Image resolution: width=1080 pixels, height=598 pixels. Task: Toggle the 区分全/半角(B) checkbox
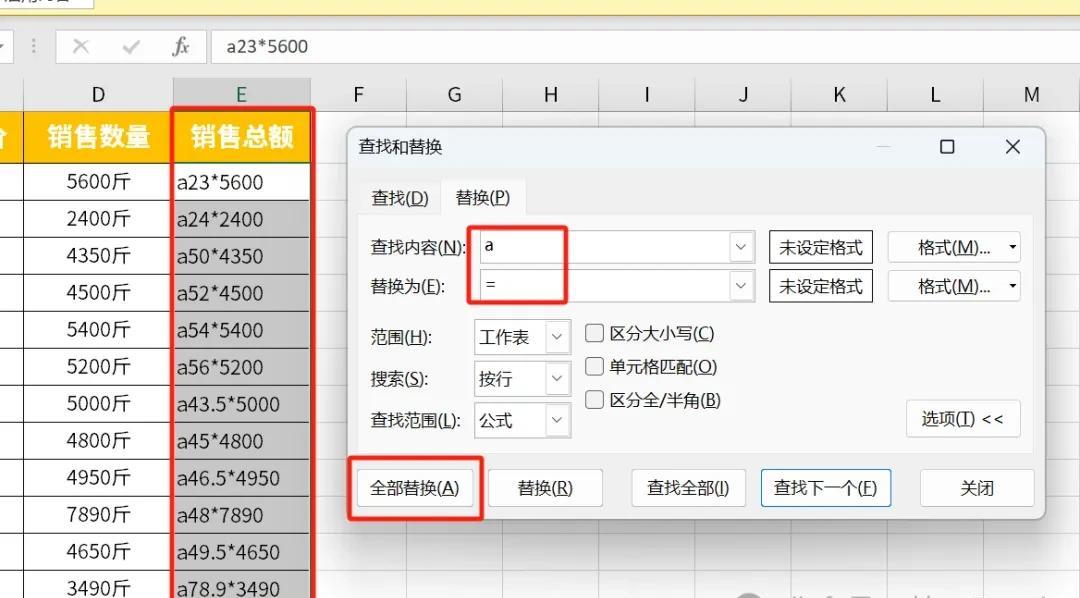coord(594,400)
